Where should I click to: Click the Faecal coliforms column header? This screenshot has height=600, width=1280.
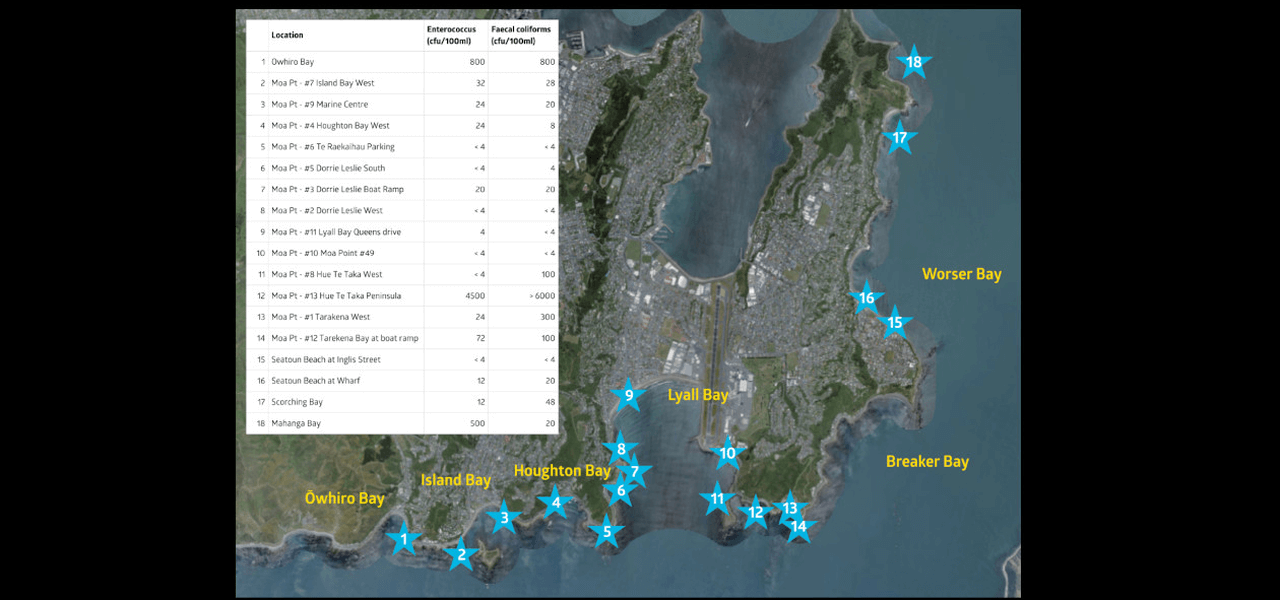coord(520,35)
